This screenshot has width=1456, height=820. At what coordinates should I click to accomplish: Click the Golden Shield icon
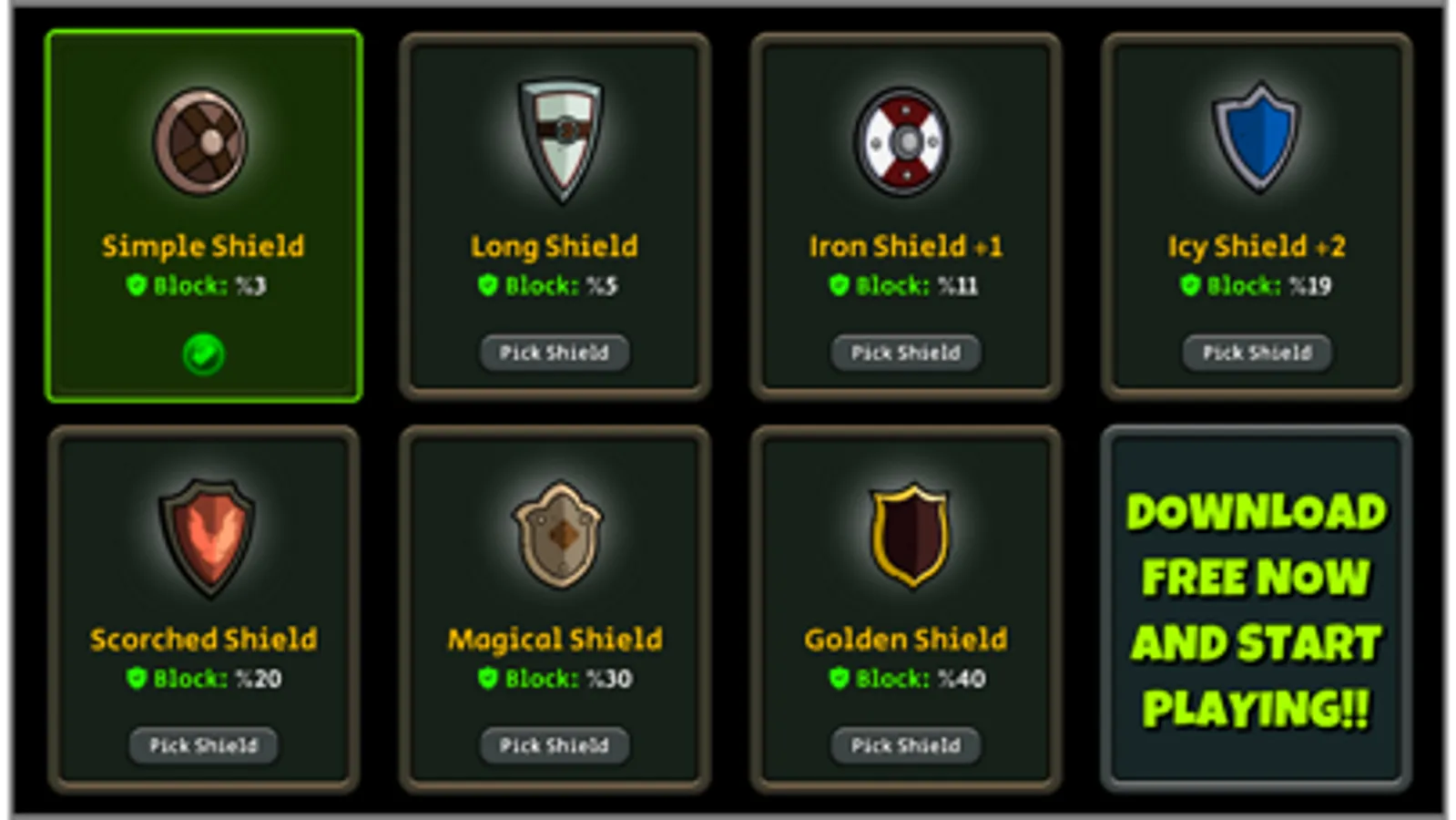point(911,534)
